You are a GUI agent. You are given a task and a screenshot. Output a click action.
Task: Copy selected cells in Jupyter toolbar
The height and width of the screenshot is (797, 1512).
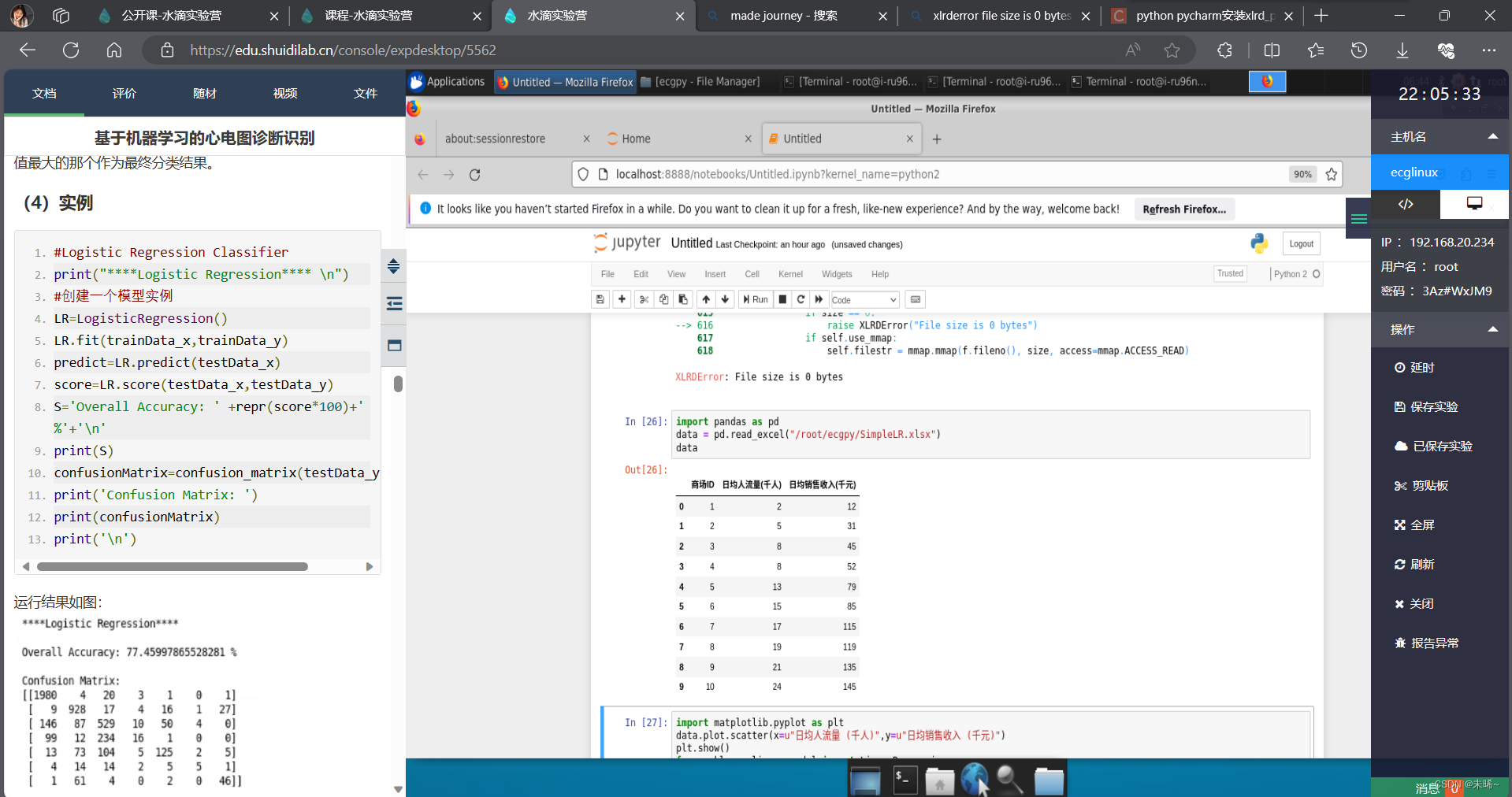(663, 299)
